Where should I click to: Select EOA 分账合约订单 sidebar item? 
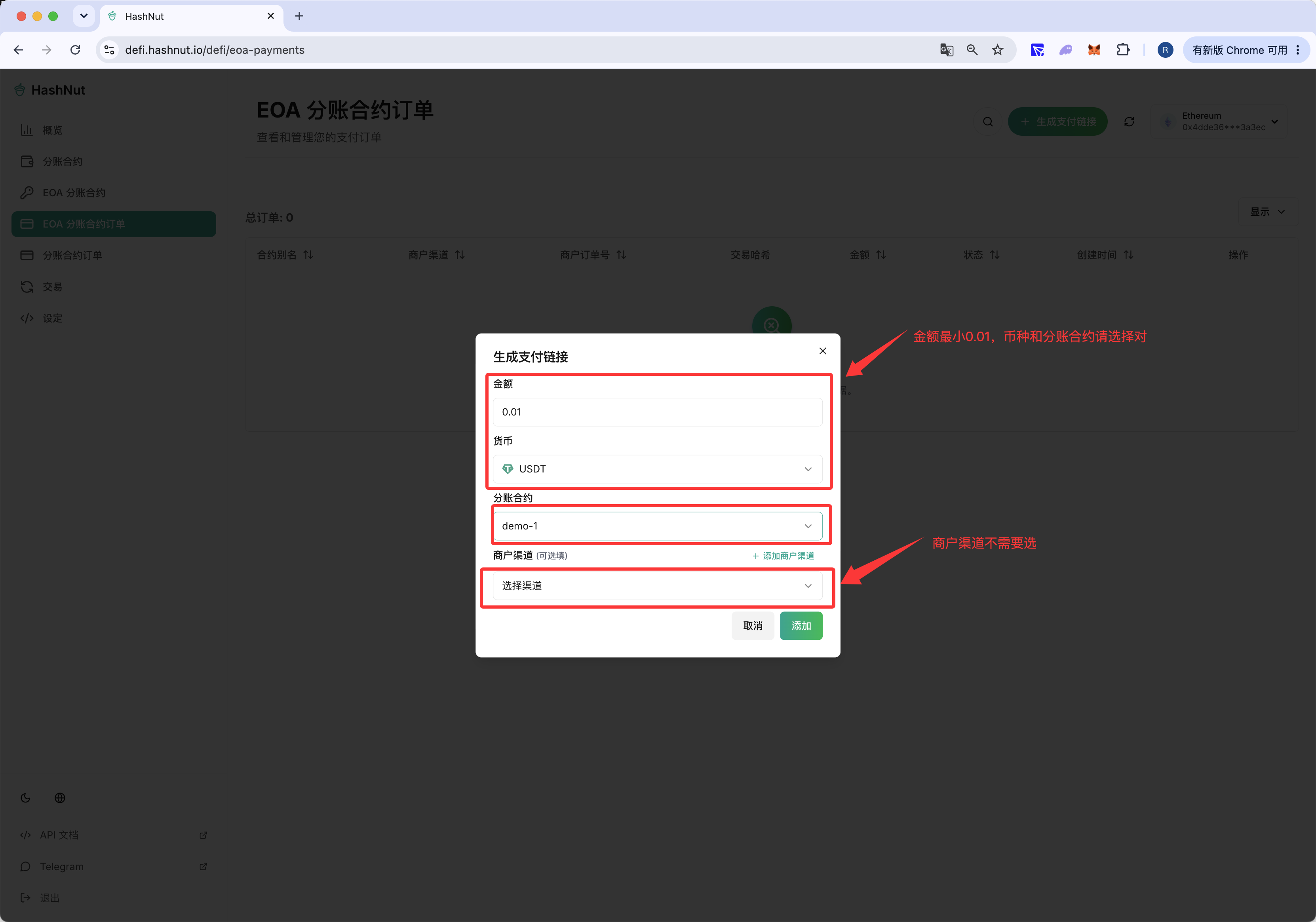(114, 224)
